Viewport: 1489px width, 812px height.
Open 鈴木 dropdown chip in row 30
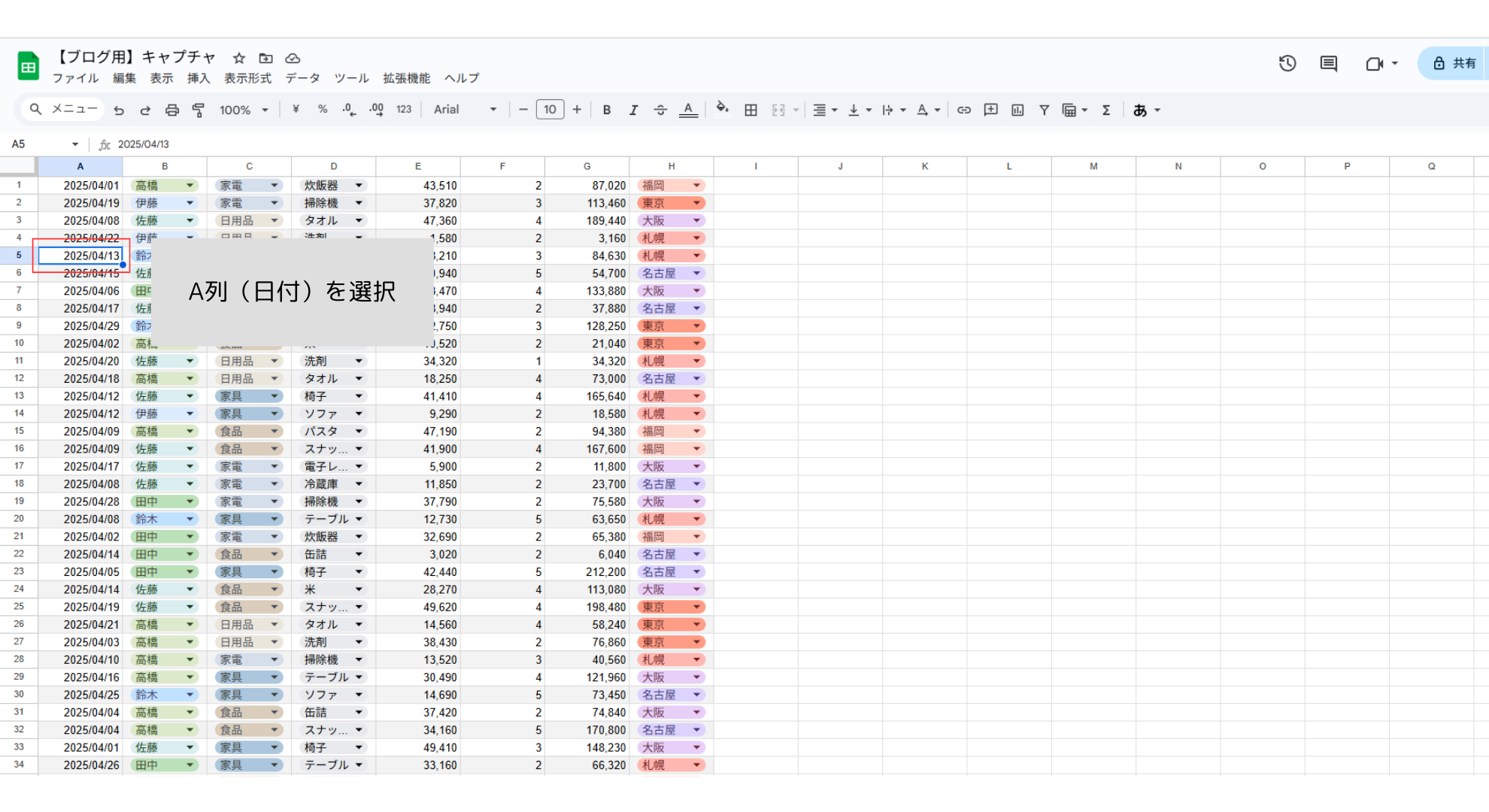tap(165, 695)
